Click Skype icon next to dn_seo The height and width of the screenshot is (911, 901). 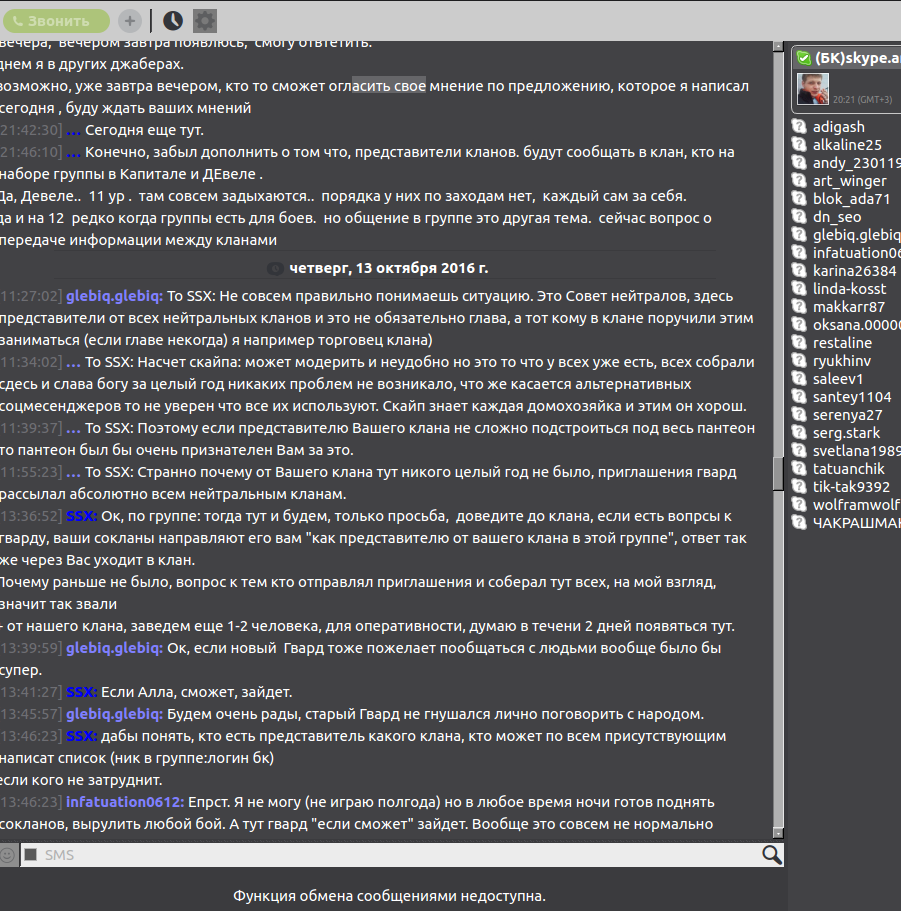799,216
